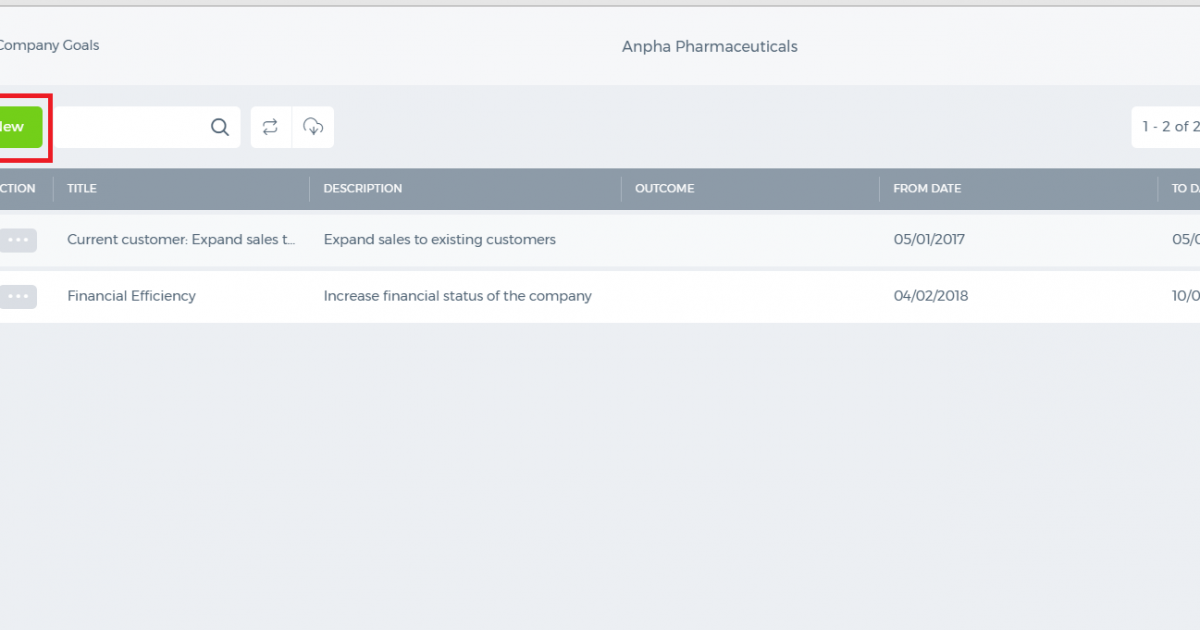
Task: Click the magnifier search icon
Action: pos(220,127)
